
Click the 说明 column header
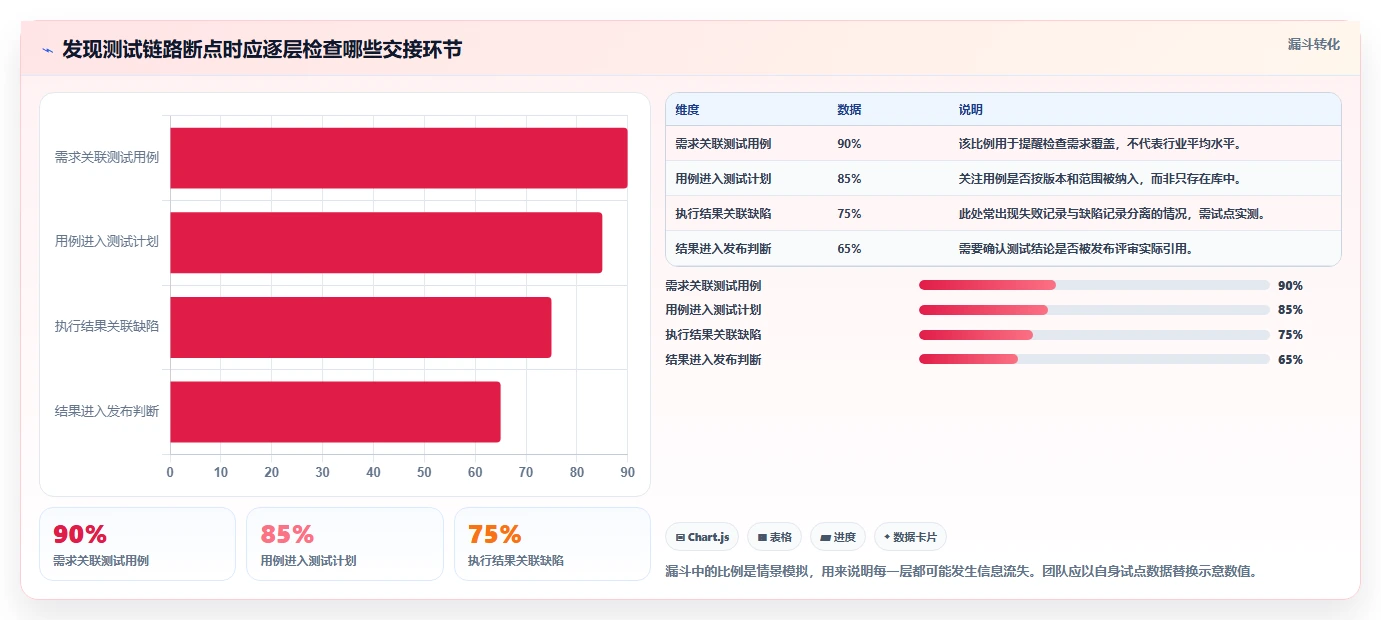(x=970, y=110)
